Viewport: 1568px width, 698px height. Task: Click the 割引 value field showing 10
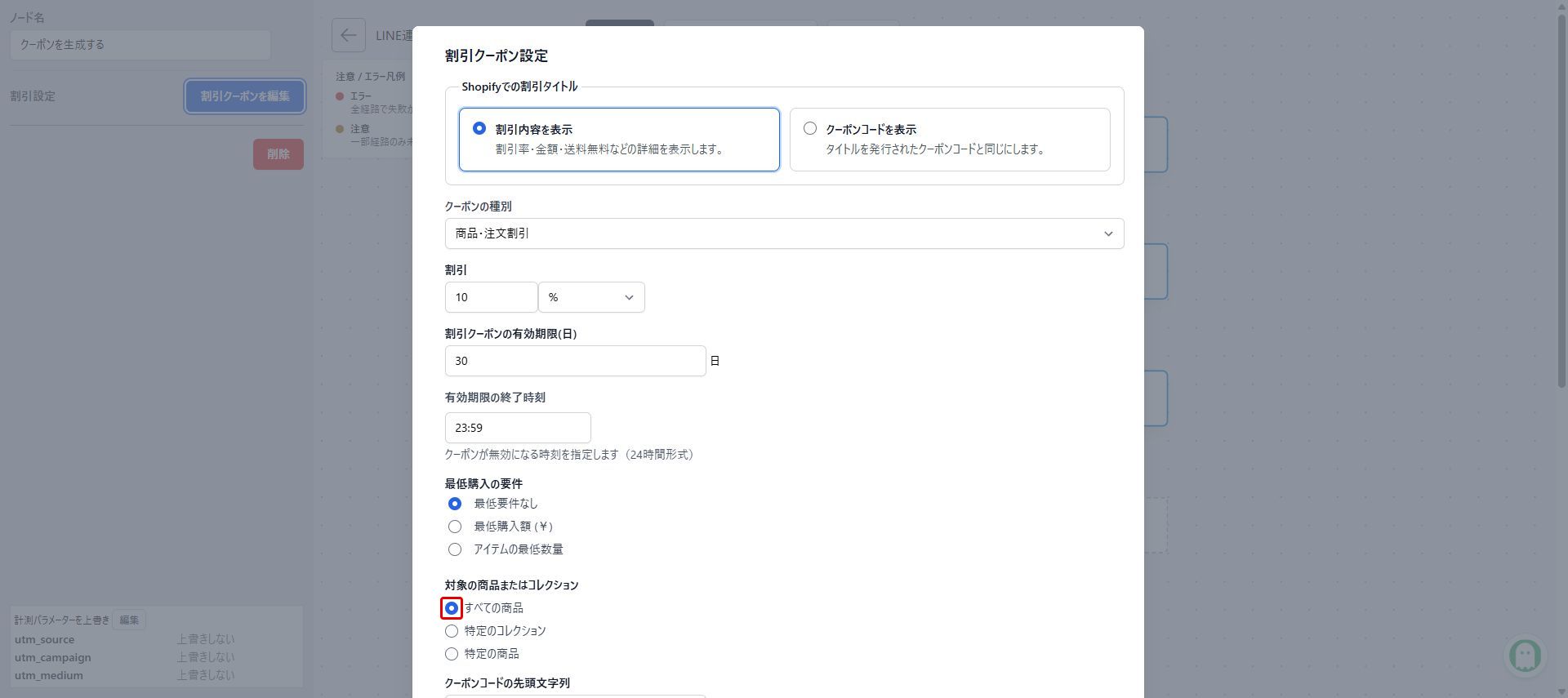(491, 297)
